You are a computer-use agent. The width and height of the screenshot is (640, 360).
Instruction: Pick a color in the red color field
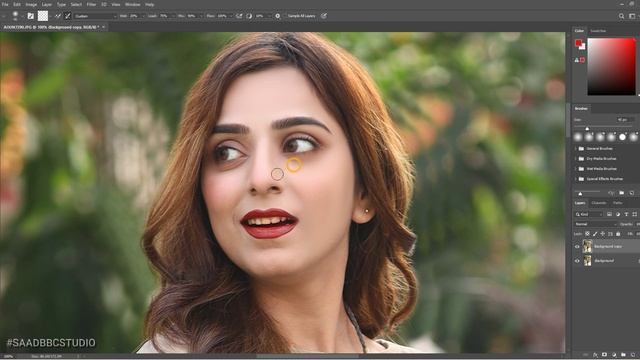611,67
